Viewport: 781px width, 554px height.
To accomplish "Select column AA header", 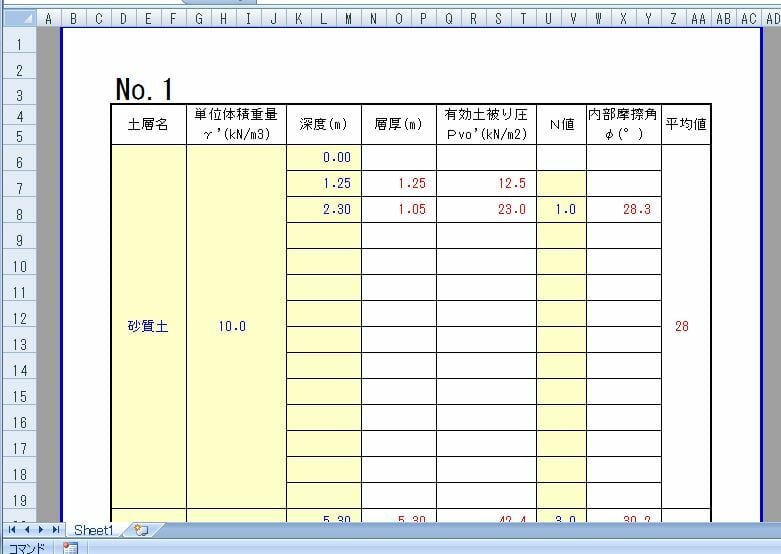I will (x=698, y=19).
